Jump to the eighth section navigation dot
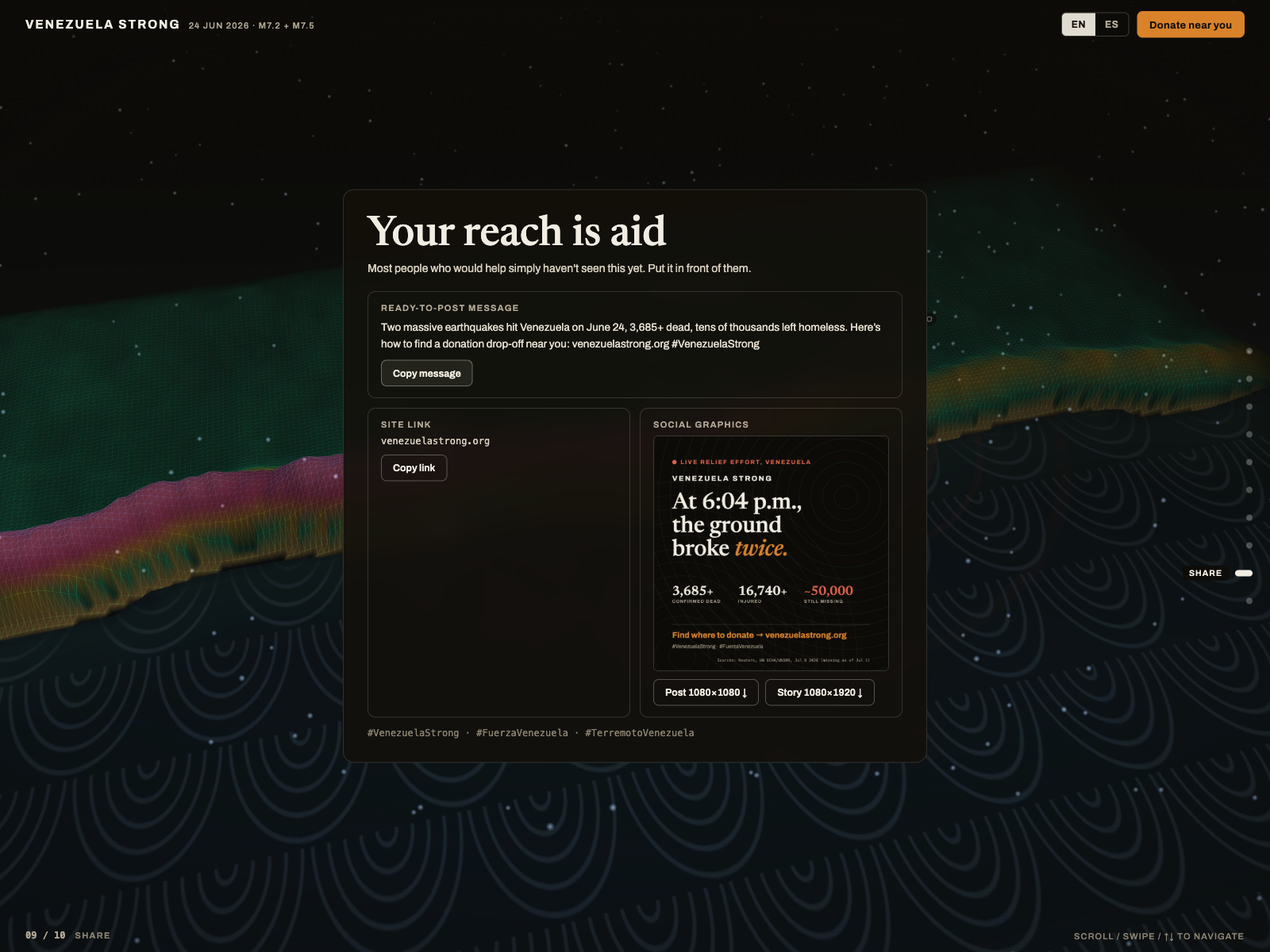This screenshot has width=1270, height=952. coord(1249,545)
